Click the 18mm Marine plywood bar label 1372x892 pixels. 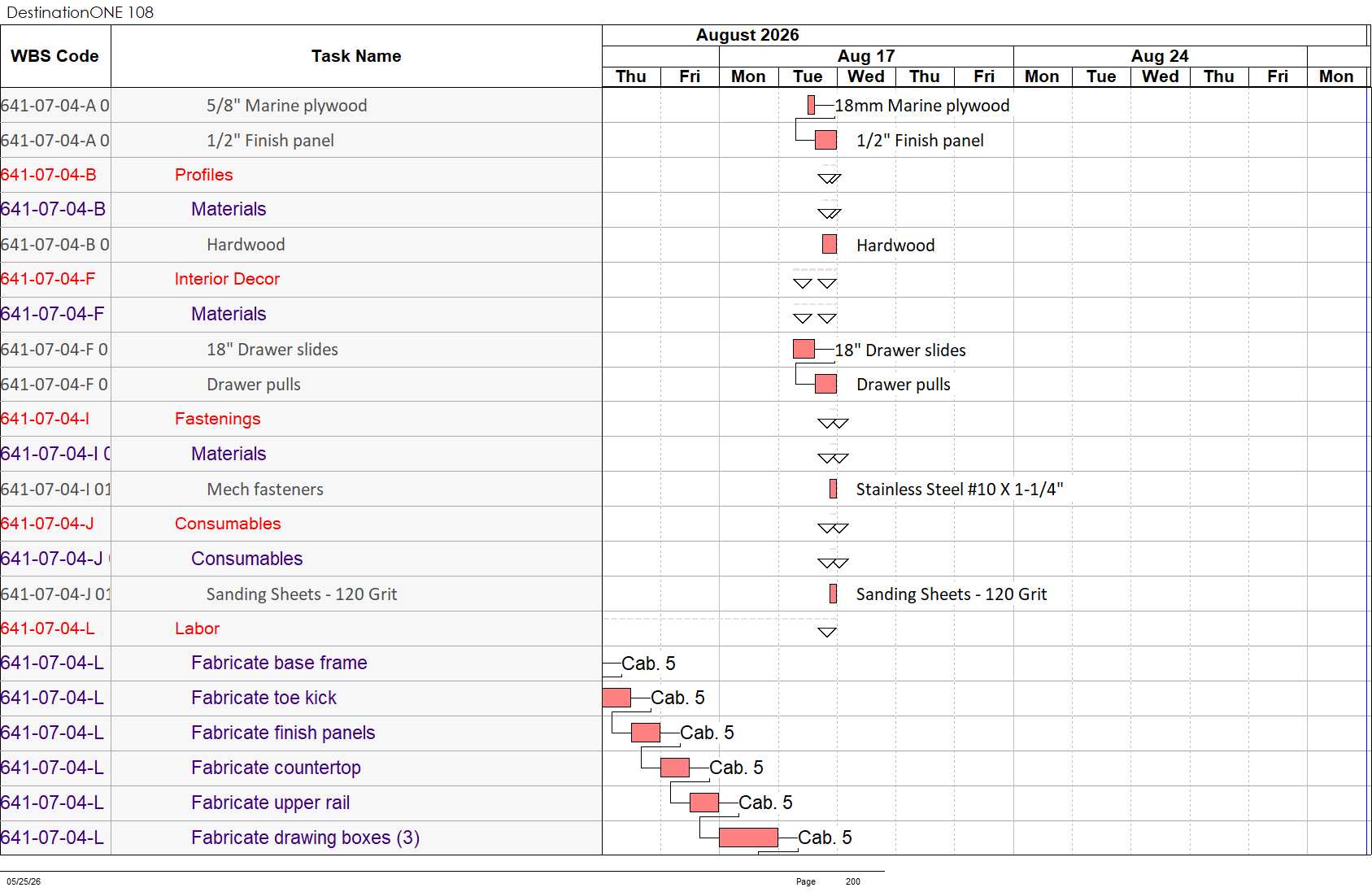921,106
